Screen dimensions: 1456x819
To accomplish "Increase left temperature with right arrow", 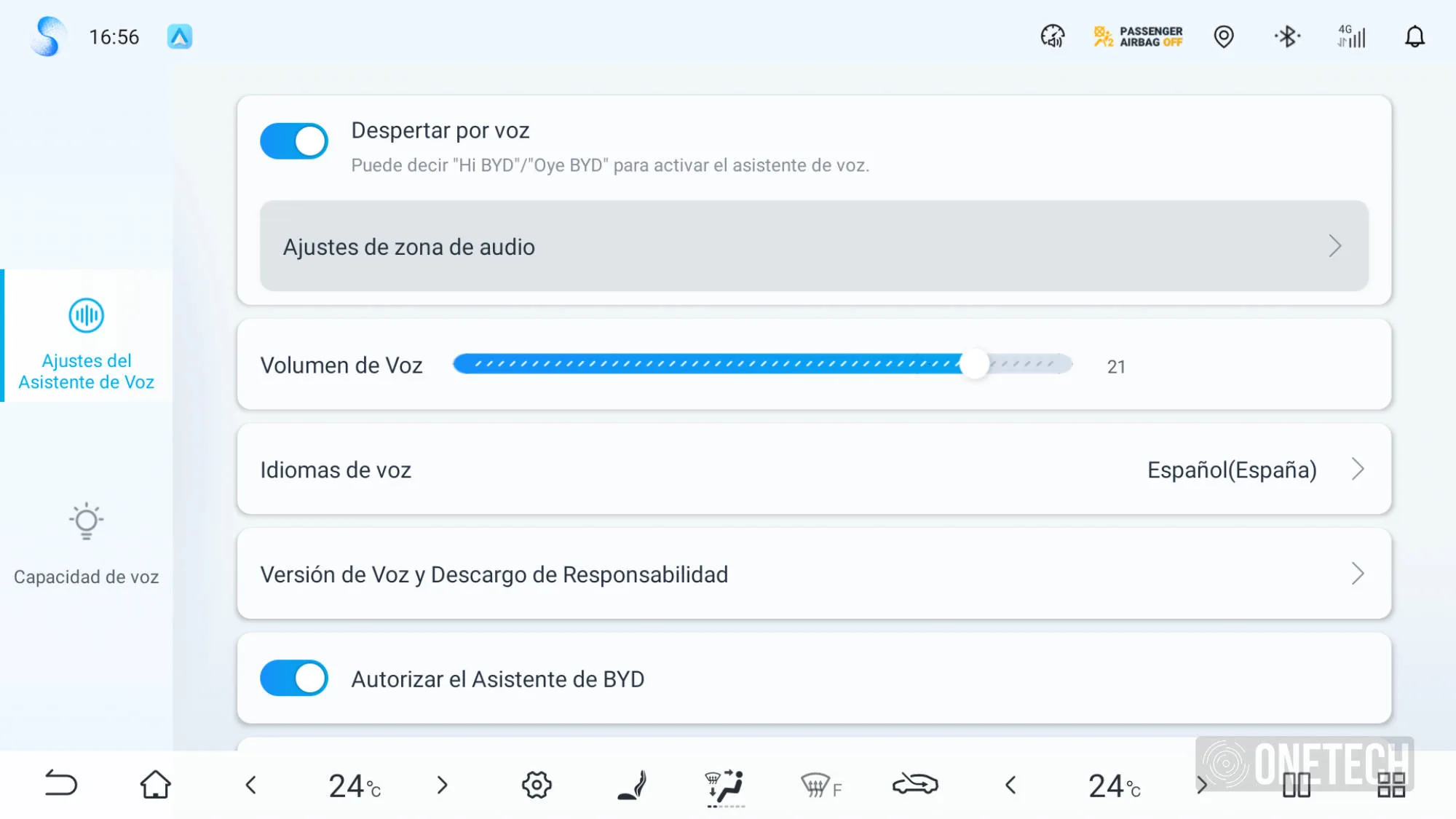I will (x=442, y=785).
